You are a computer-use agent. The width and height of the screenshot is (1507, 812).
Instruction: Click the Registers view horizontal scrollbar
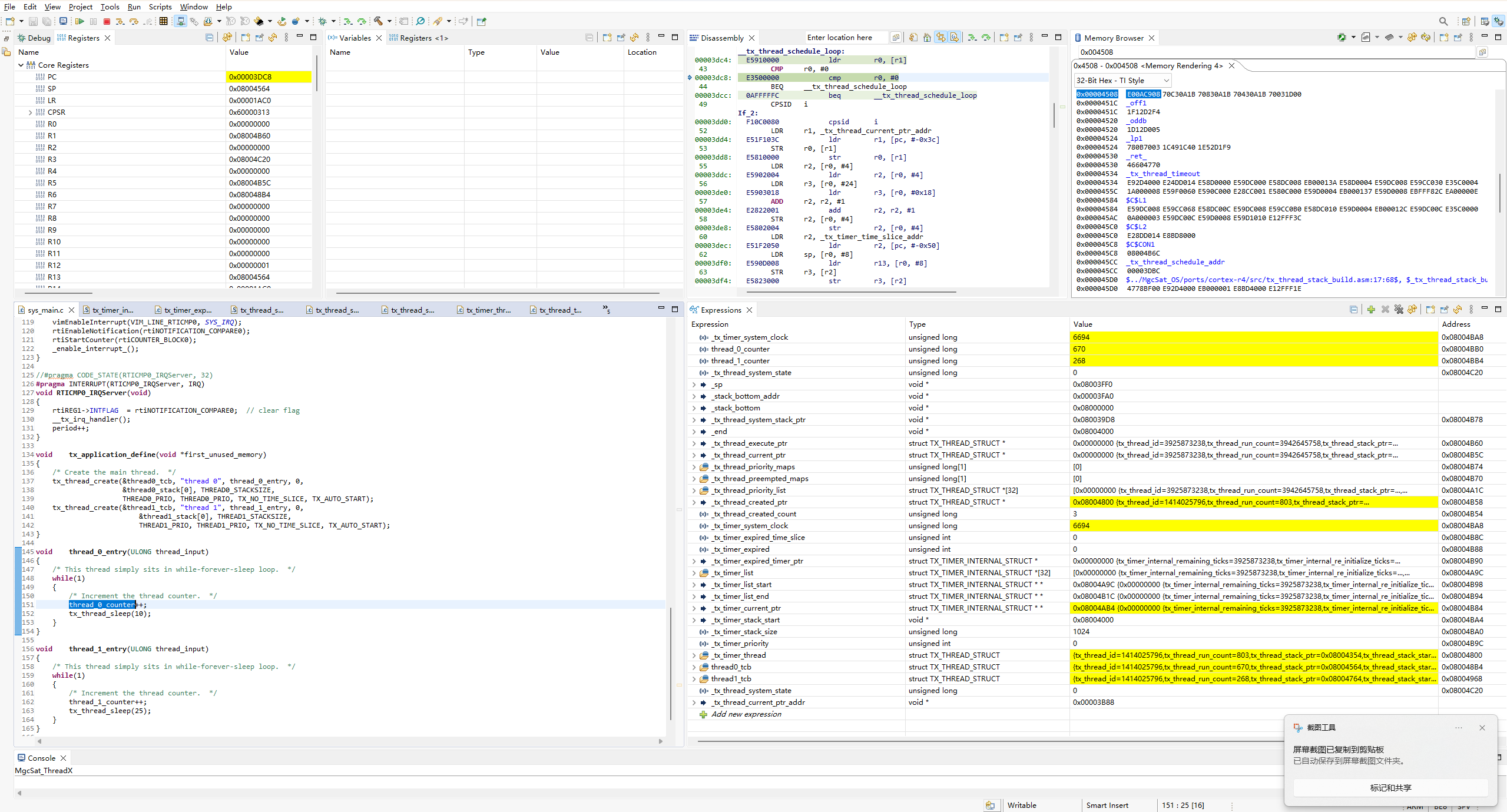(58, 293)
